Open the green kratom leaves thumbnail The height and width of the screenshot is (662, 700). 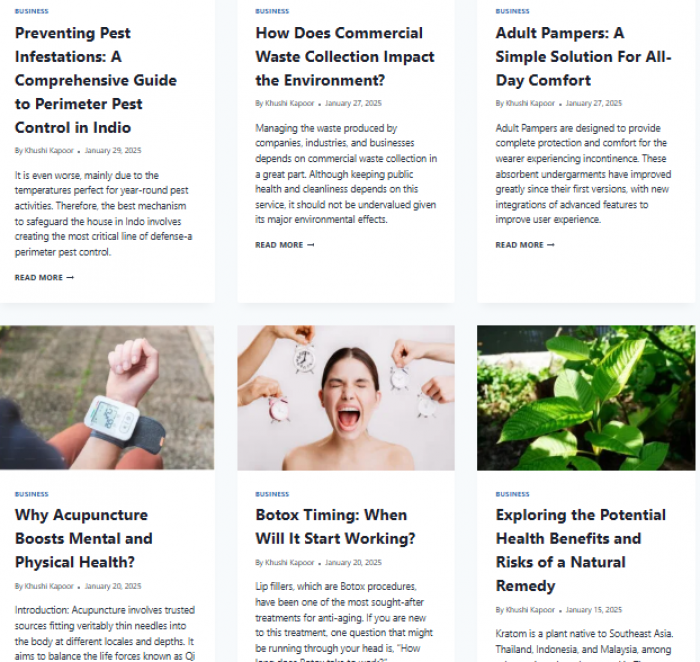pos(586,397)
